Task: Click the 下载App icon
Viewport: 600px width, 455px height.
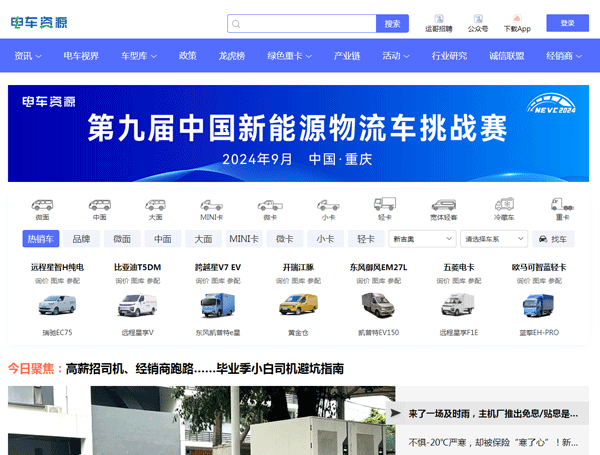Action: pyautogui.click(x=517, y=19)
